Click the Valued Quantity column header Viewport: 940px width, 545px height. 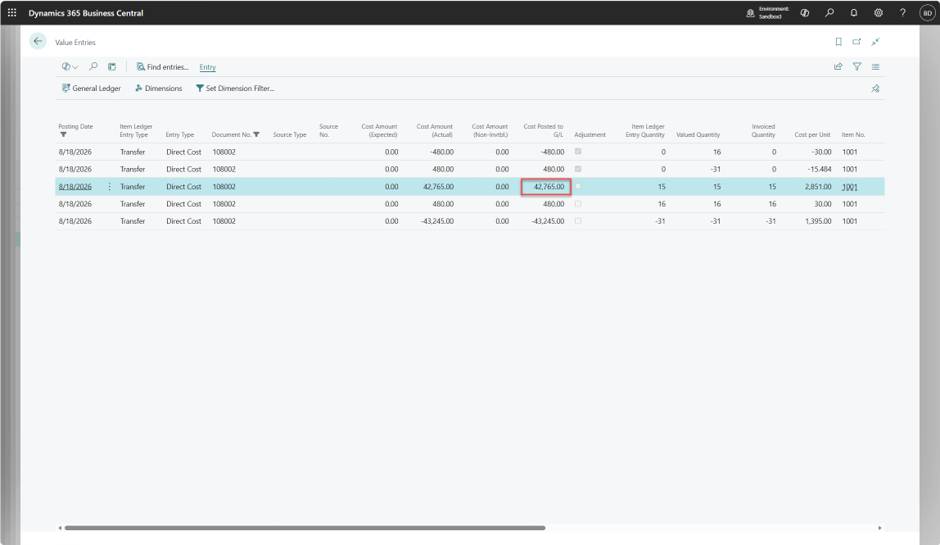coord(698,135)
